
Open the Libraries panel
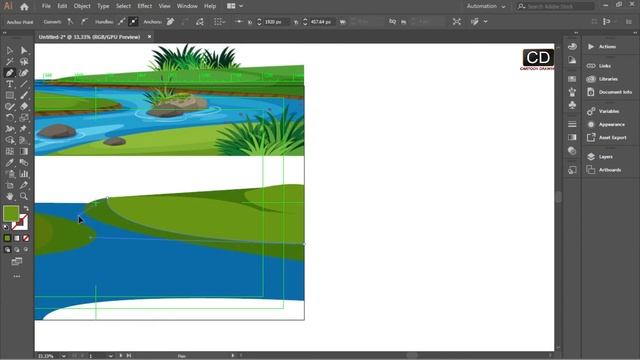[609, 79]
